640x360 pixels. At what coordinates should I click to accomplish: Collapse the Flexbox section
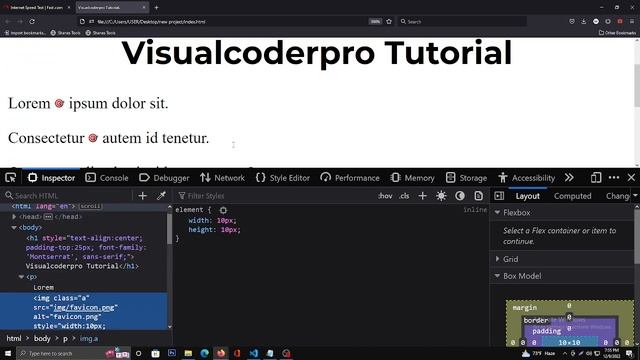click(x=497, y=213)
